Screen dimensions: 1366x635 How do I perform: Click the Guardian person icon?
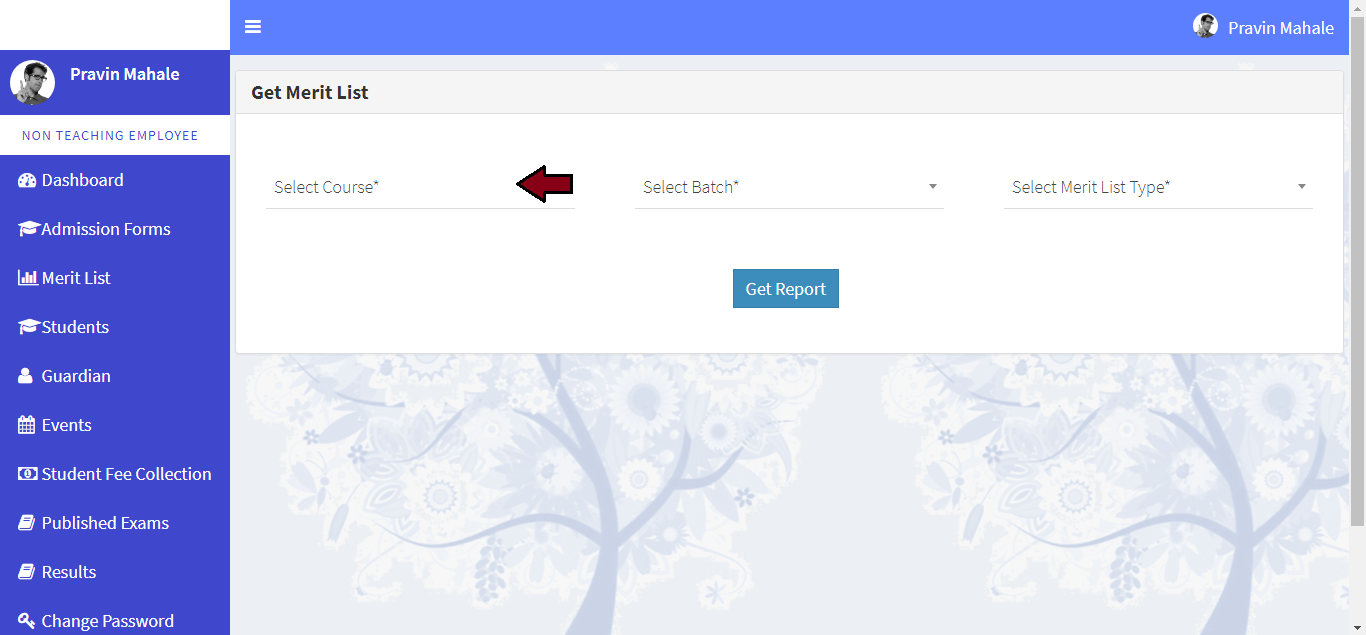pyautogui.click(x=26, y=376)
